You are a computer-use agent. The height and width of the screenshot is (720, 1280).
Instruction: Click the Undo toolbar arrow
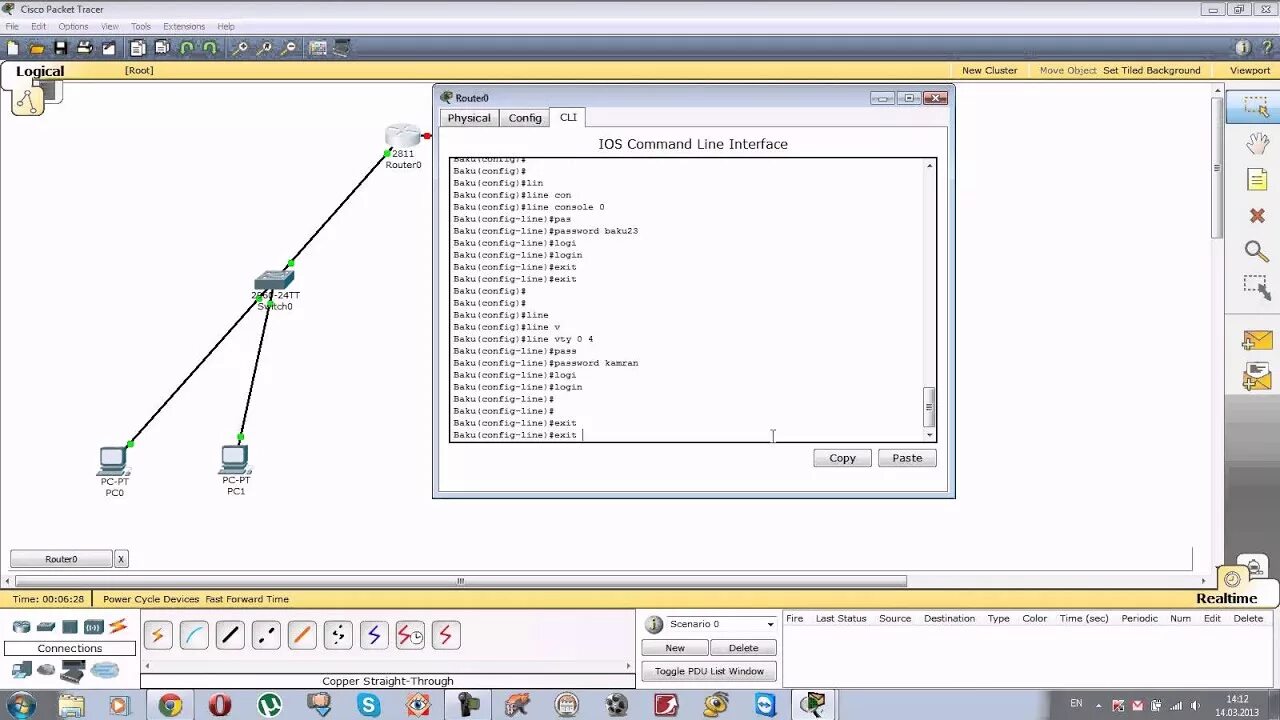[x=186, y=47]
